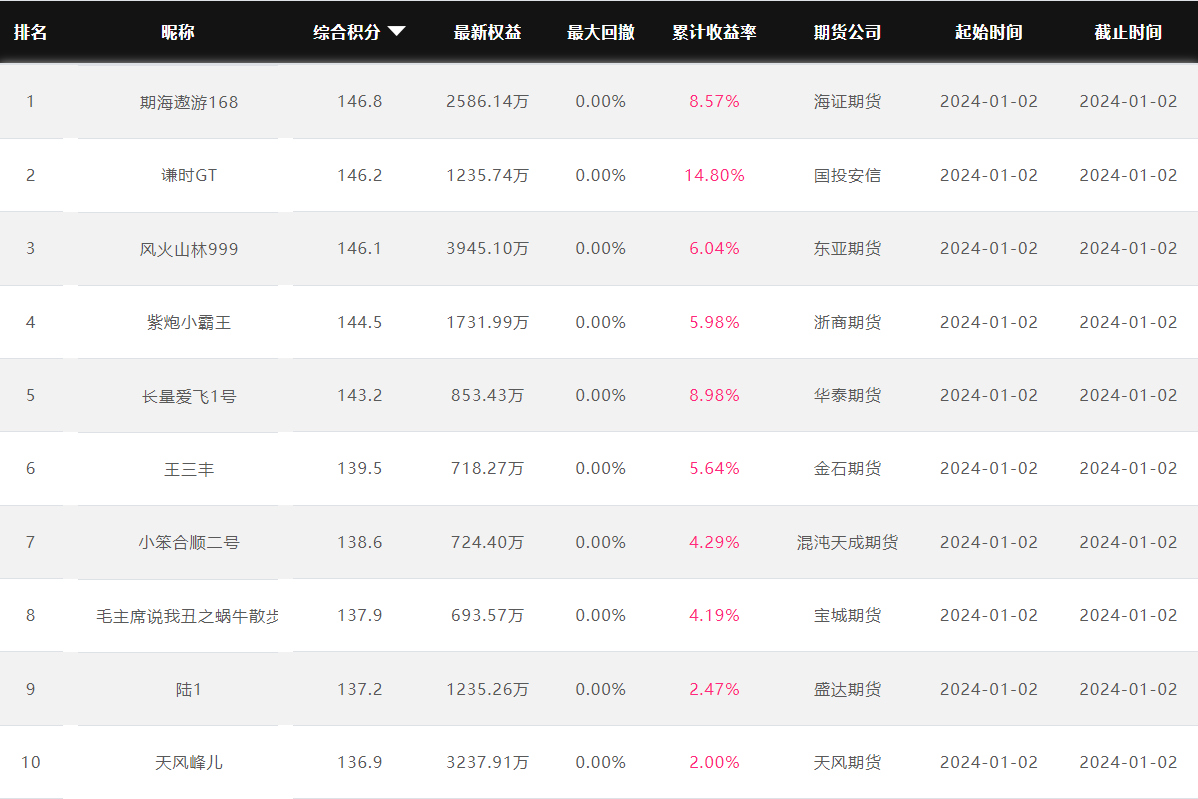Click return rate 2.00%
The height and width of the screenshot is (799, 1198).
[714, 762]
